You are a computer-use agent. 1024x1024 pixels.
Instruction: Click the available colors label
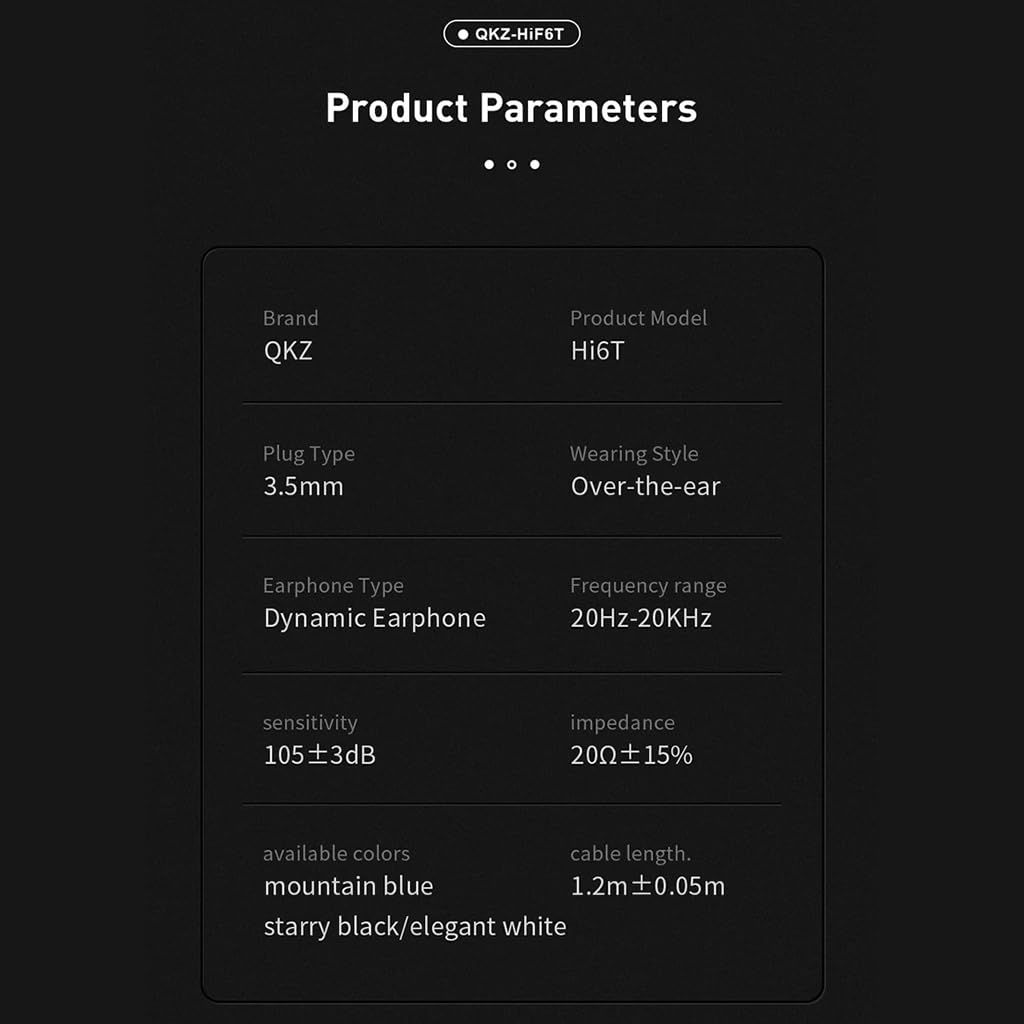(x=336, y=854)
